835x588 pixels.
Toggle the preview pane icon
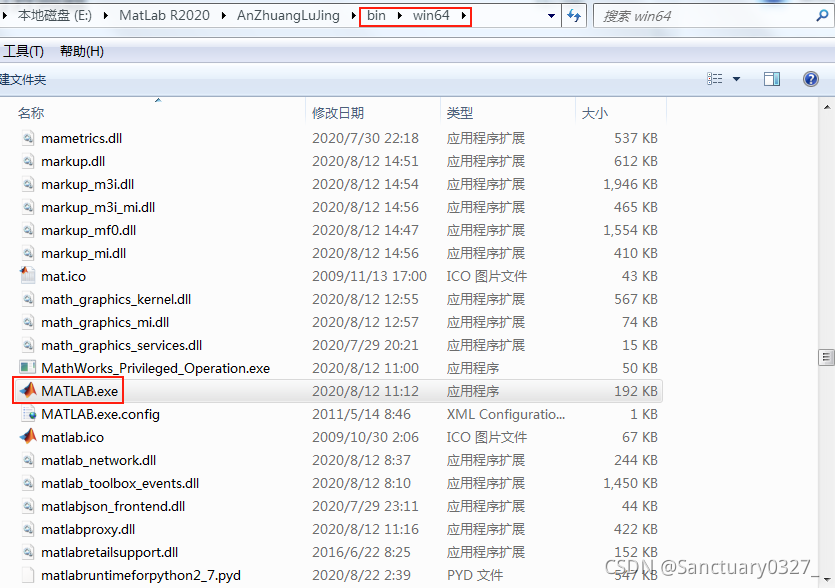click(x=772, y=79)
